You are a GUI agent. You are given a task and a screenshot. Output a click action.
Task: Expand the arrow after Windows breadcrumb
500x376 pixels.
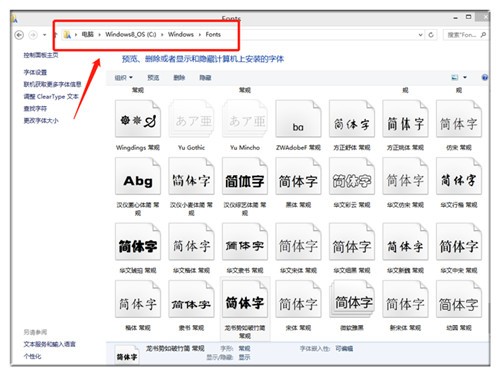pyautogui.click(x=200, y=35)
